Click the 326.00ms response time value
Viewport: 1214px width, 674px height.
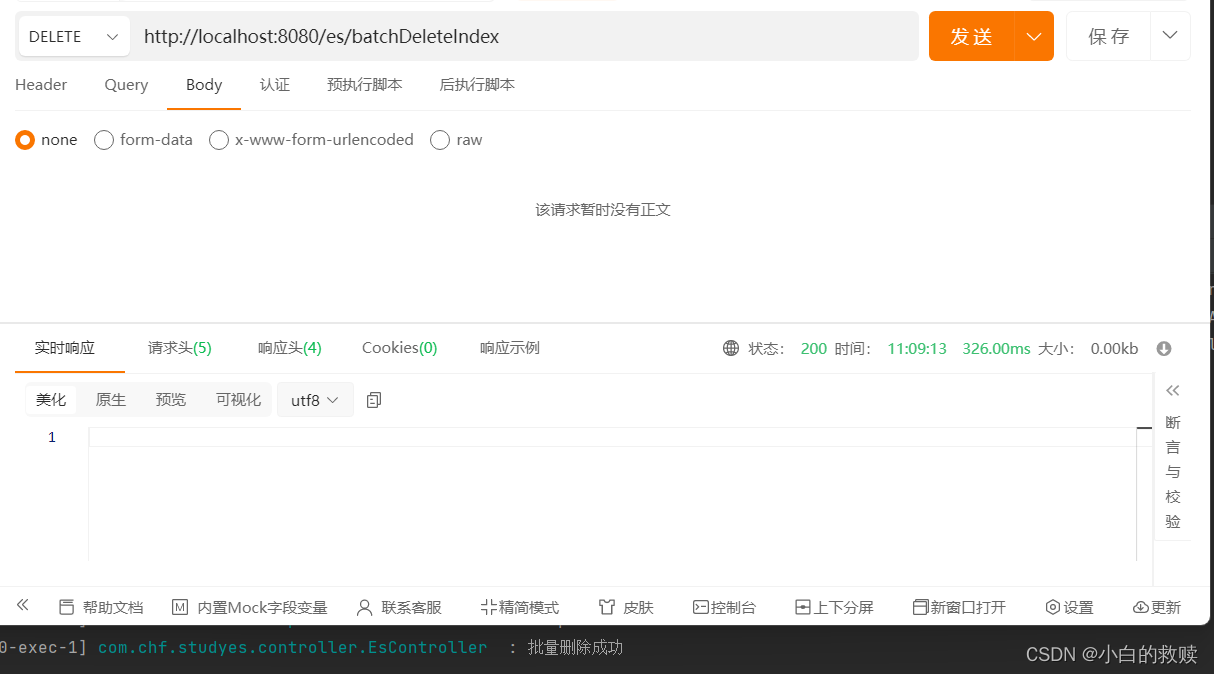tap(996, 348)
